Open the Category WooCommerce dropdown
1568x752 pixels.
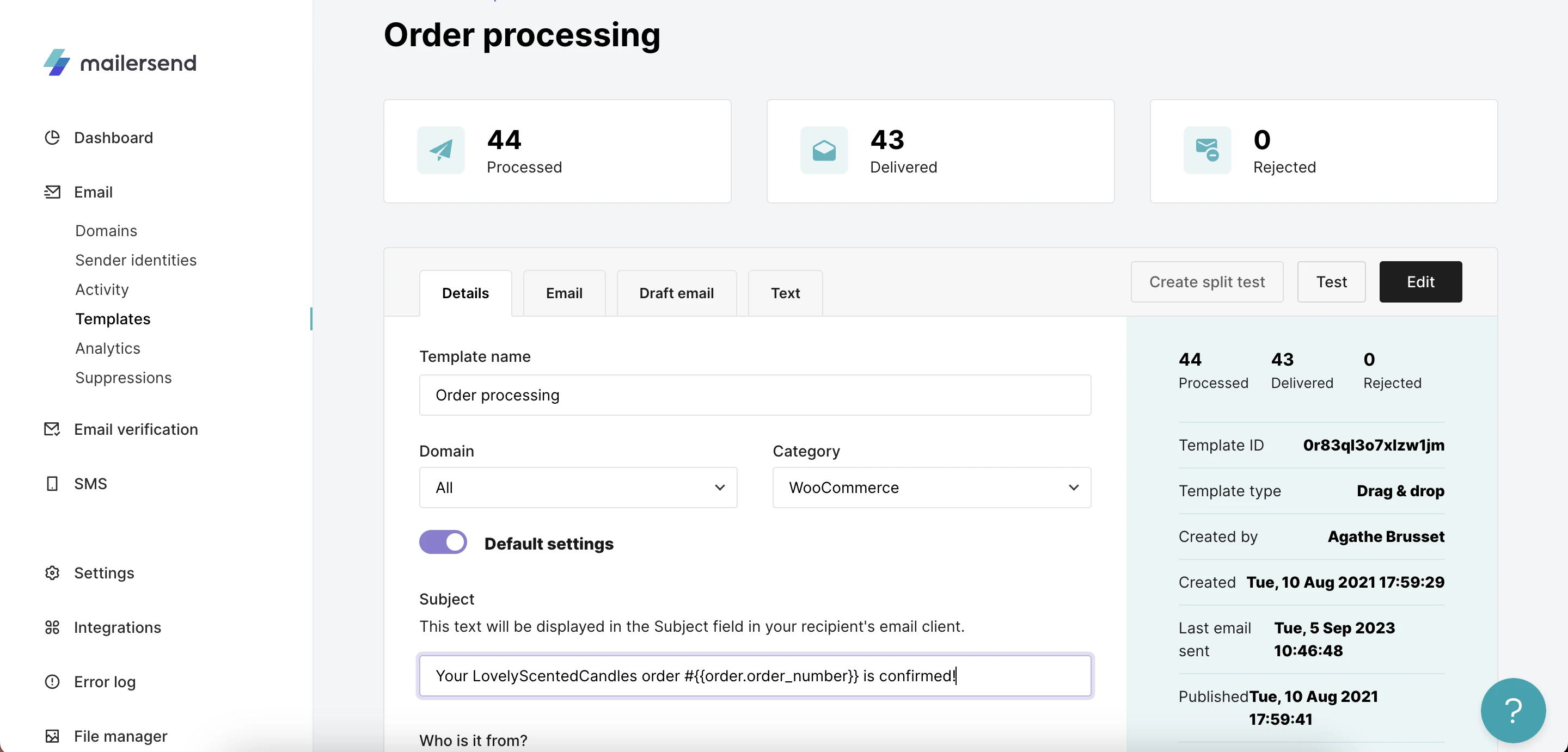[x=932, y=488]
